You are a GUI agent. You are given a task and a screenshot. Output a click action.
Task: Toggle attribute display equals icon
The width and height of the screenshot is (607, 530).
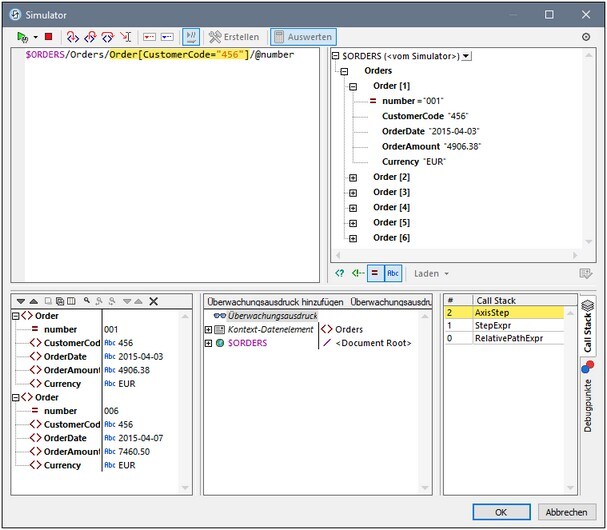click(373, 273)
